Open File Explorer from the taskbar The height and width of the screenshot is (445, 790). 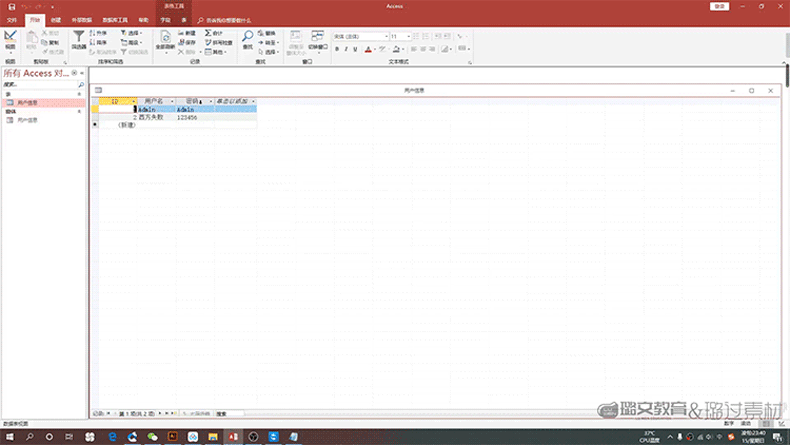[213, 436]
